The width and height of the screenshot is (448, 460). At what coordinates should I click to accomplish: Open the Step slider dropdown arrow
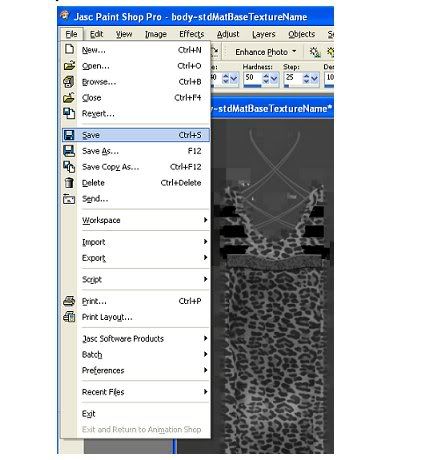click(314, 78)
